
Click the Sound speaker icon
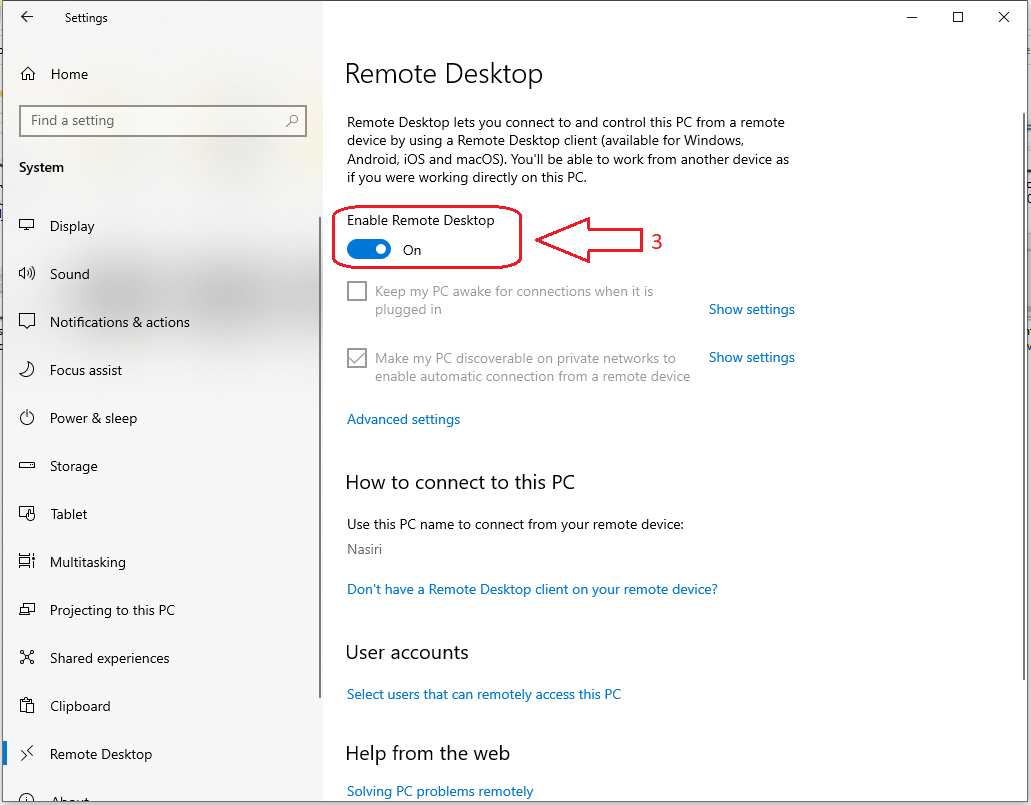pyautogui.click(x=28, y=274)
